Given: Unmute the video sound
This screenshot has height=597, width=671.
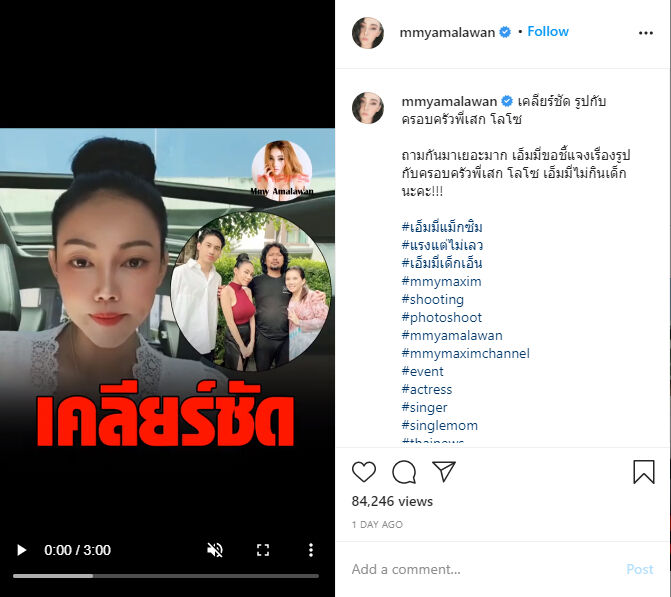Looking at the screenshot, I should coord(215,550).
